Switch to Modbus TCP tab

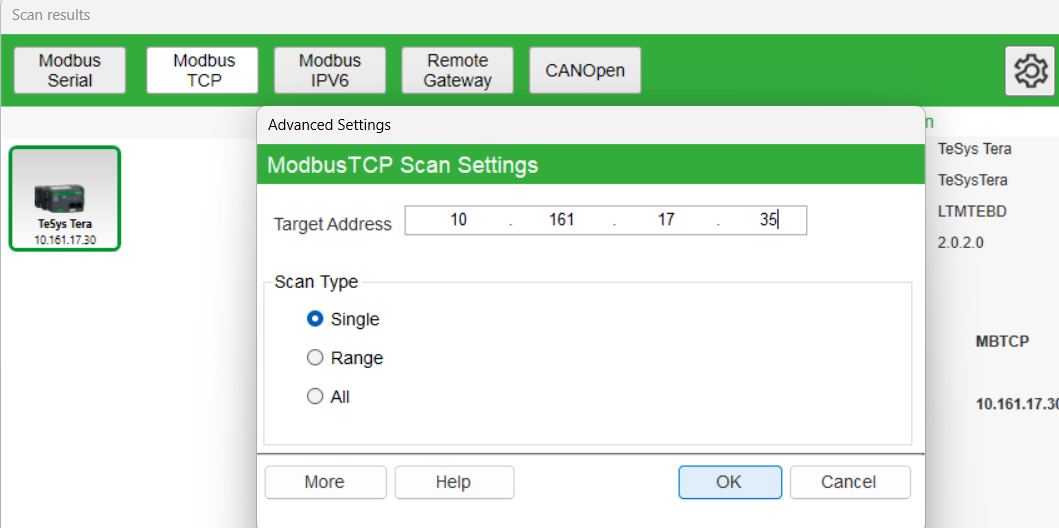pyautogui.click(x=203, y=70)
